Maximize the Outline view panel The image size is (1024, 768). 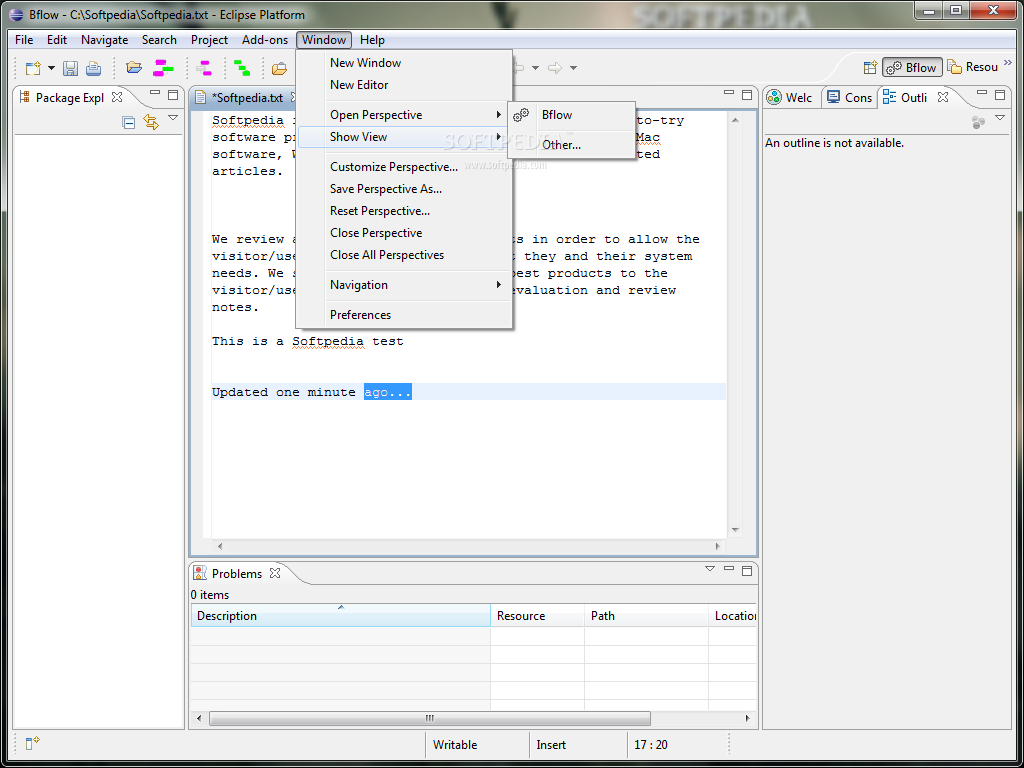1000,95
